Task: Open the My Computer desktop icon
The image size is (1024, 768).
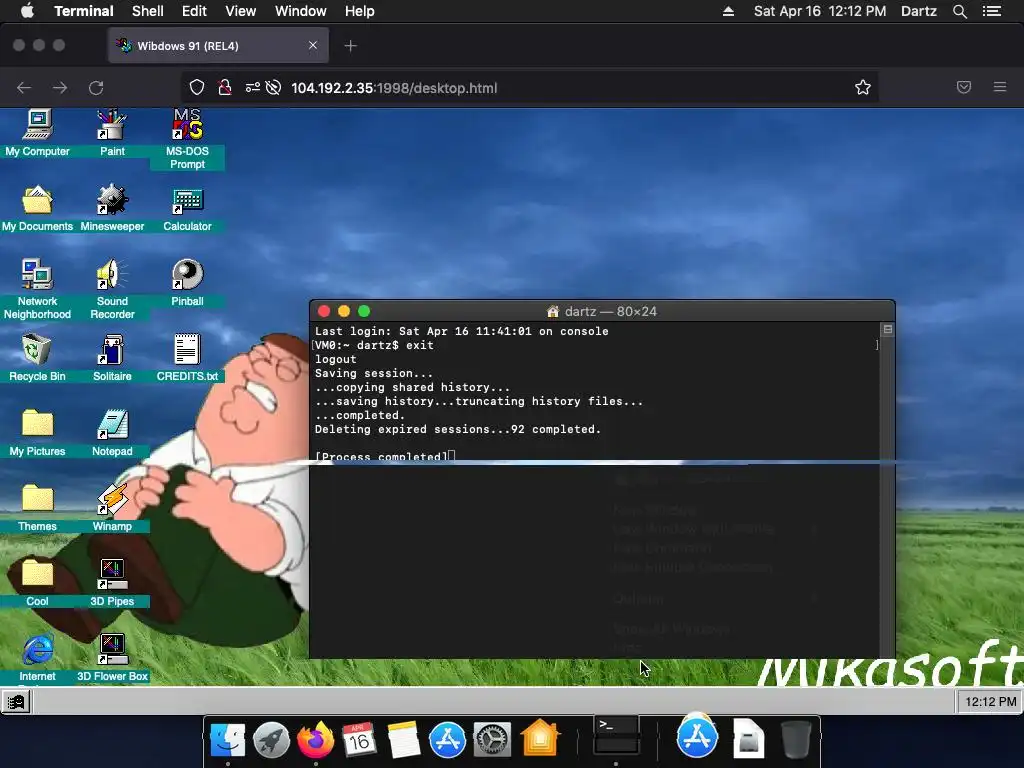Action: click(x=37, y=125)
